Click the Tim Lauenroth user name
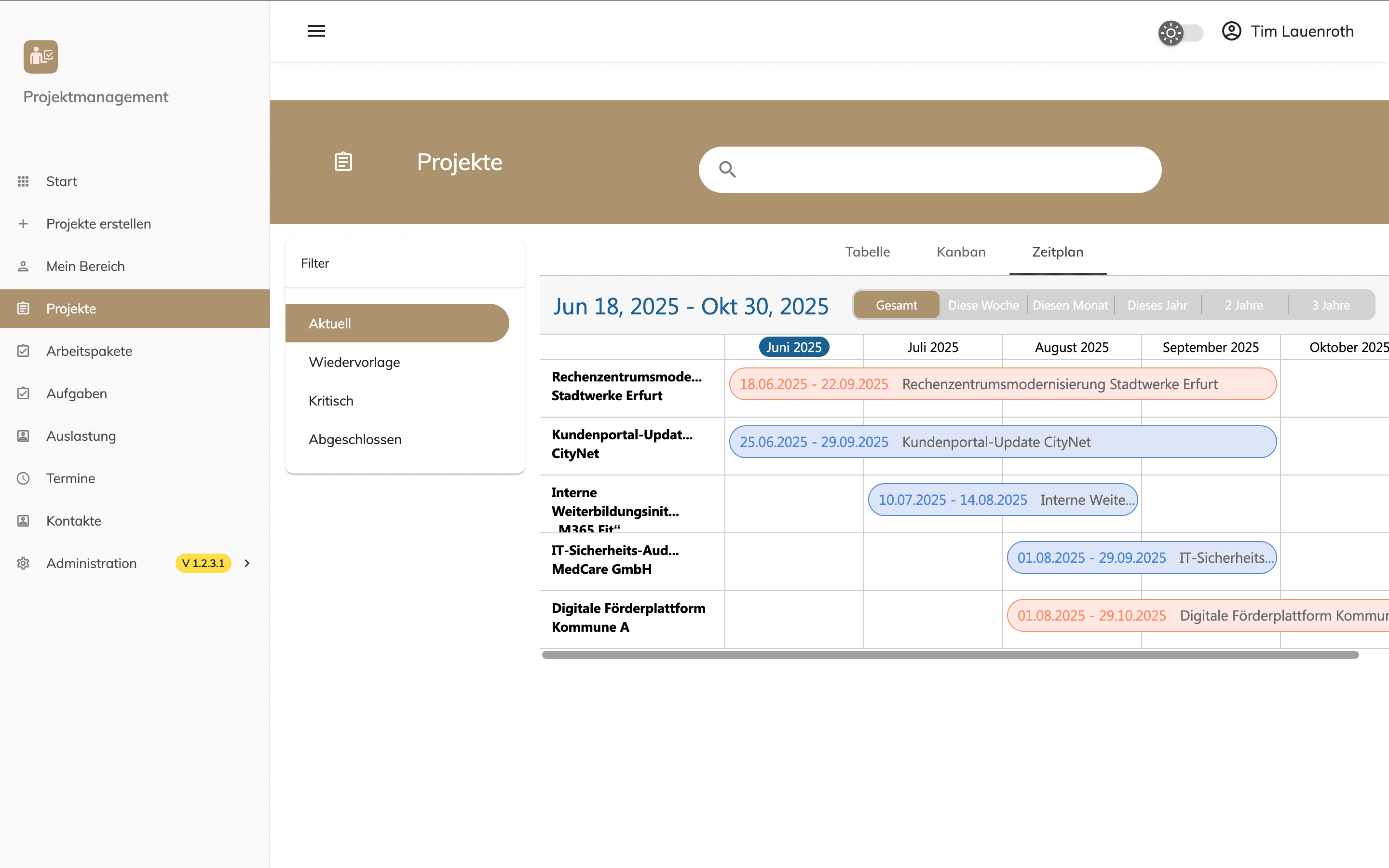The width and height of the screenshot is (1389, 868). (x=1302, y=31)
